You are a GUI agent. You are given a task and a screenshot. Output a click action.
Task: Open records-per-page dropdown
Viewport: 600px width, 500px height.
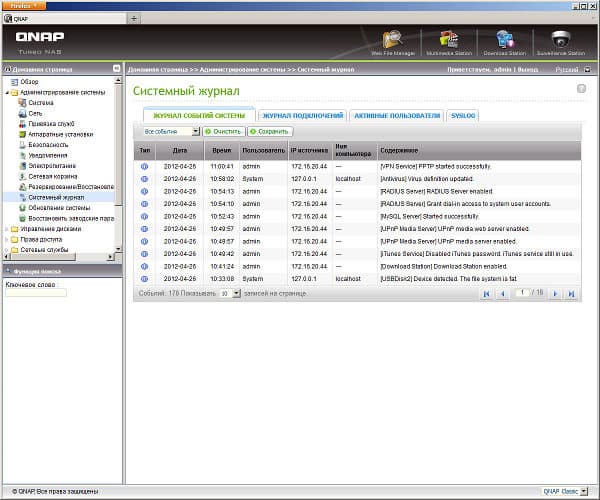[x=236, y=294]
